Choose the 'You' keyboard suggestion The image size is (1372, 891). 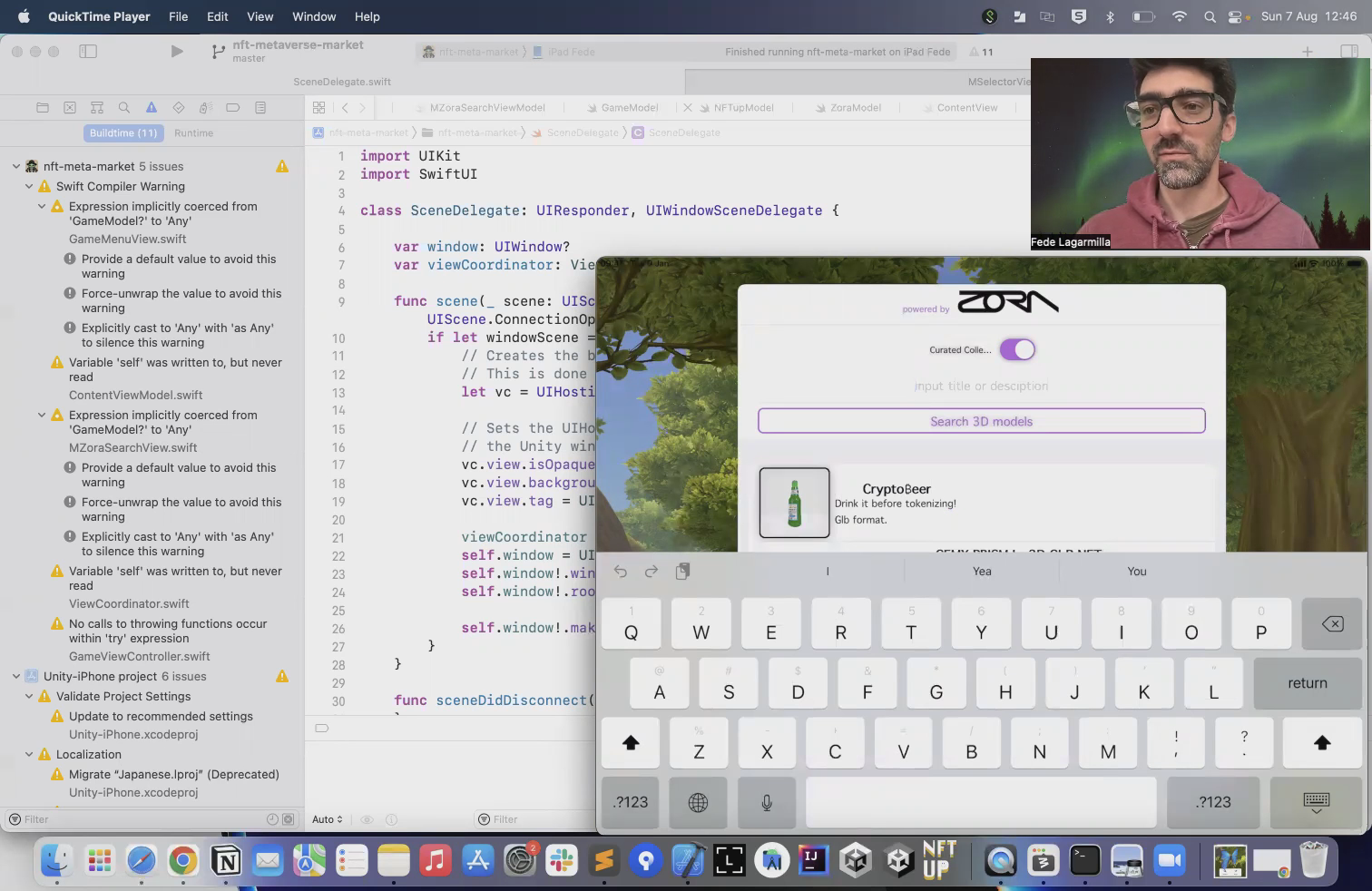(x=1137, y=571)
